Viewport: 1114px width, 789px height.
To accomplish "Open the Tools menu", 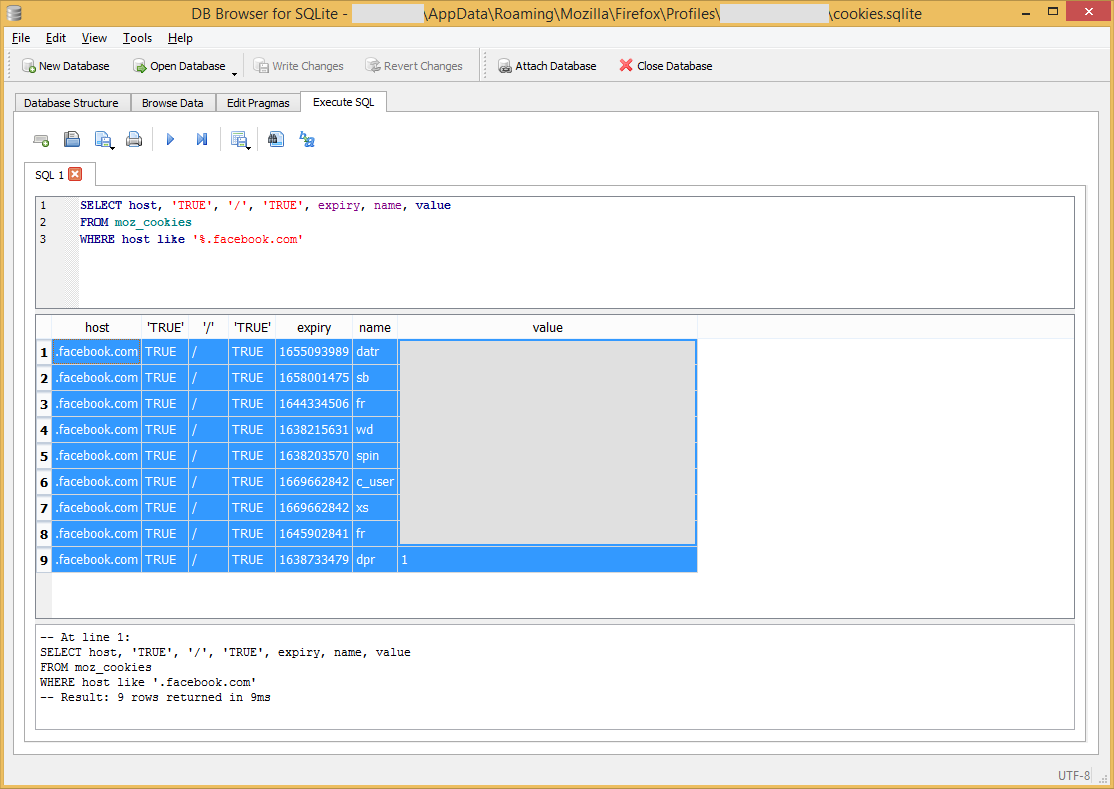I will (x=138, y=38).
